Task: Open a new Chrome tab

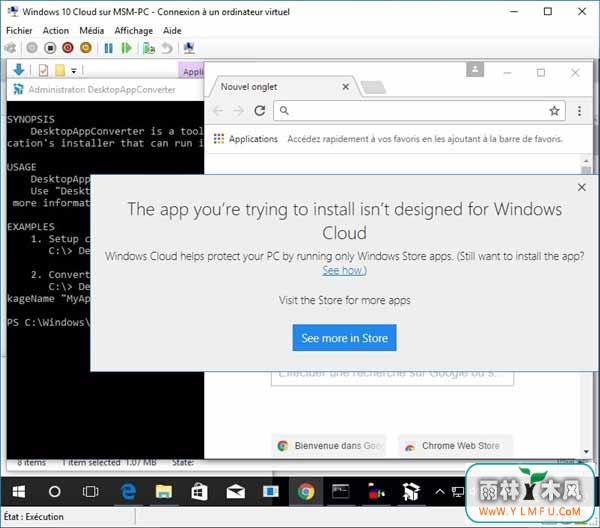Action: click(373, 87)
